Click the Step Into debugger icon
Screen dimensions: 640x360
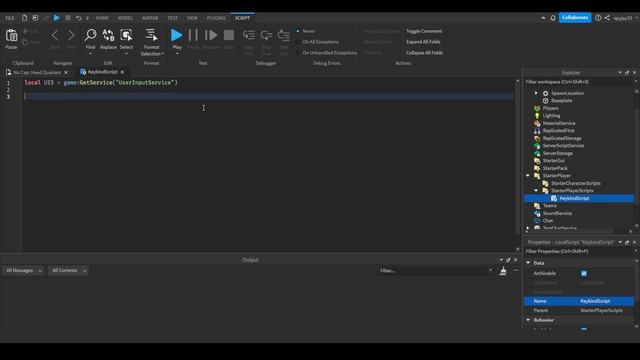coord(249,35)
